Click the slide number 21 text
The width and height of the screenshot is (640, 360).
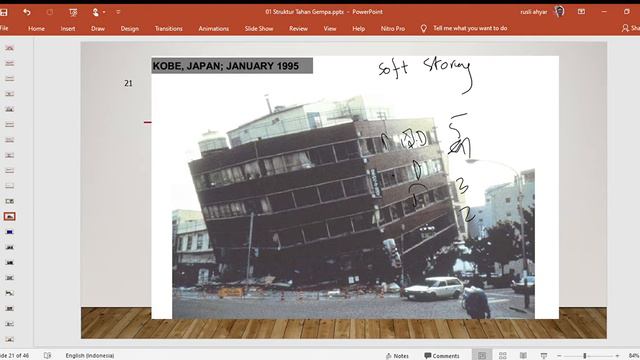pos(128,83)
